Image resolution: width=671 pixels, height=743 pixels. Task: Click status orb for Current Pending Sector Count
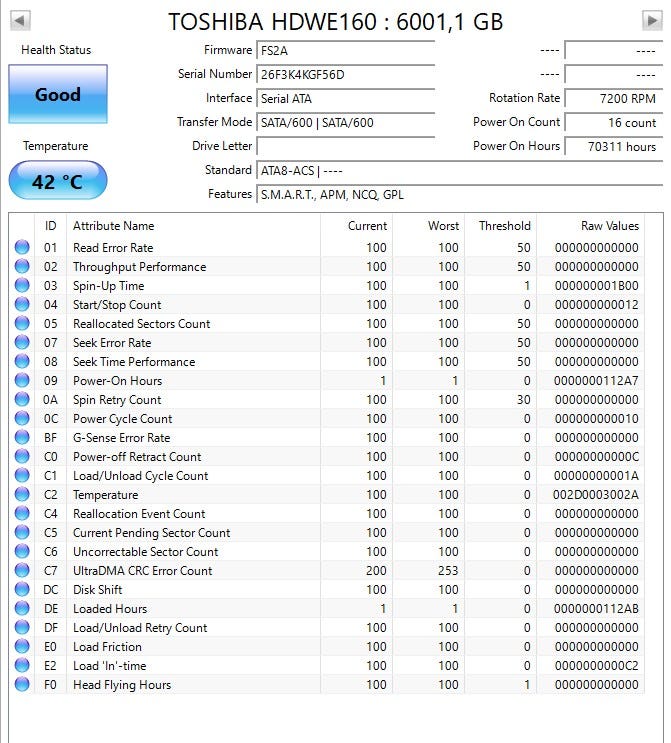[22, 532]
